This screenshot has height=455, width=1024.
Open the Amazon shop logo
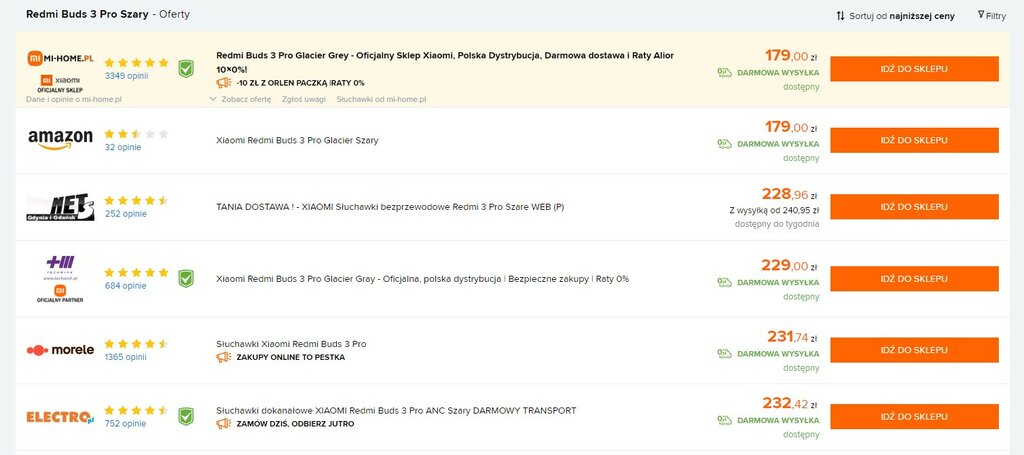click(x=60, y=139)
